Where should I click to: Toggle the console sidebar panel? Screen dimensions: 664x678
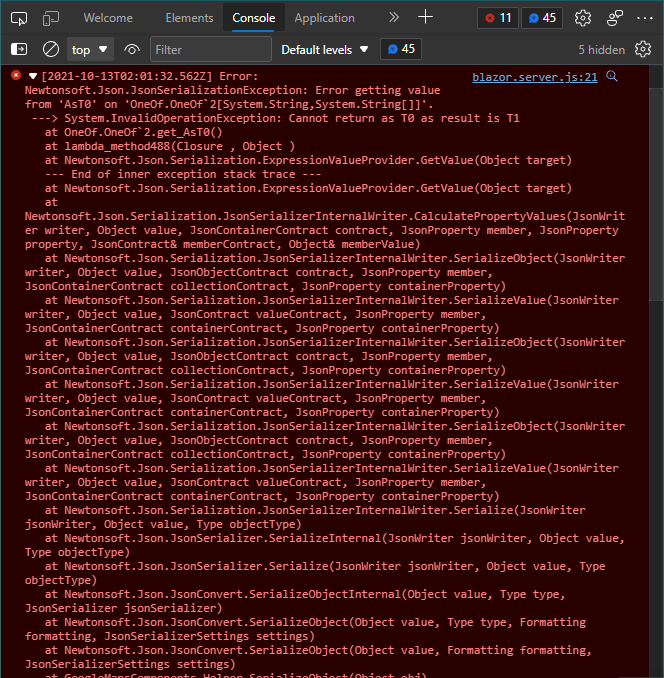click(x=19, y=49)
